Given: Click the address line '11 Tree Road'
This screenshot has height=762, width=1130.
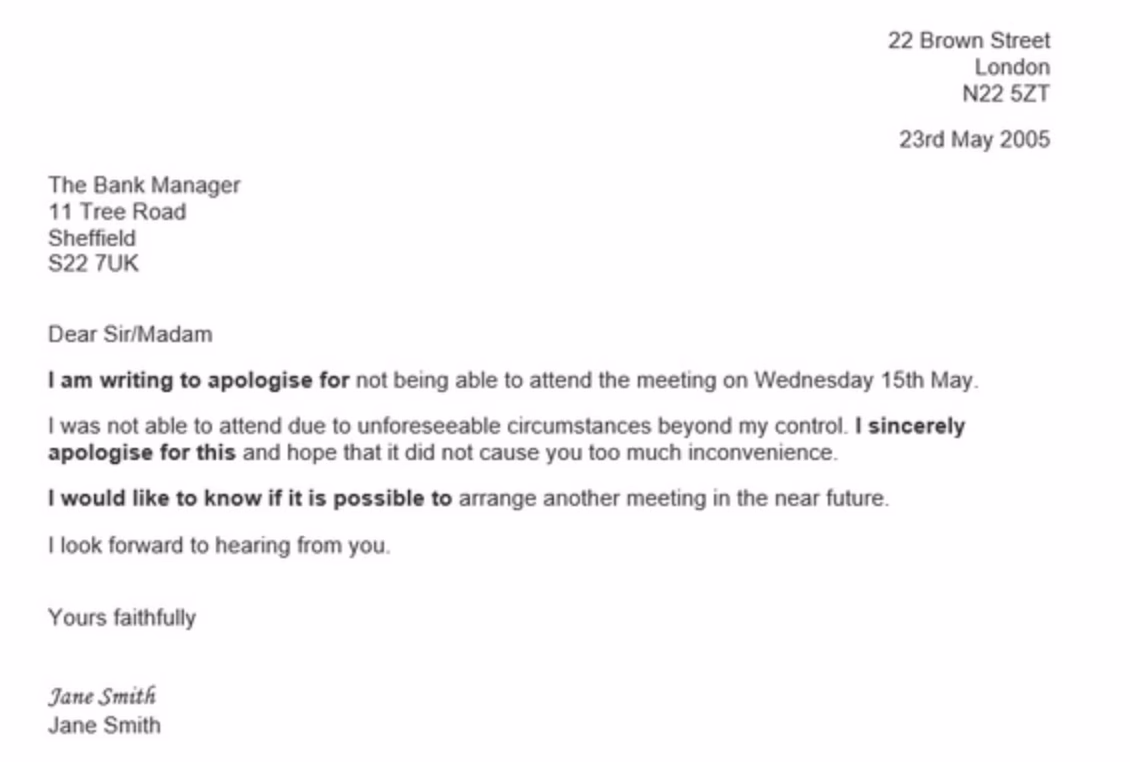Looking at the screenshot, I should click(117, 212).
